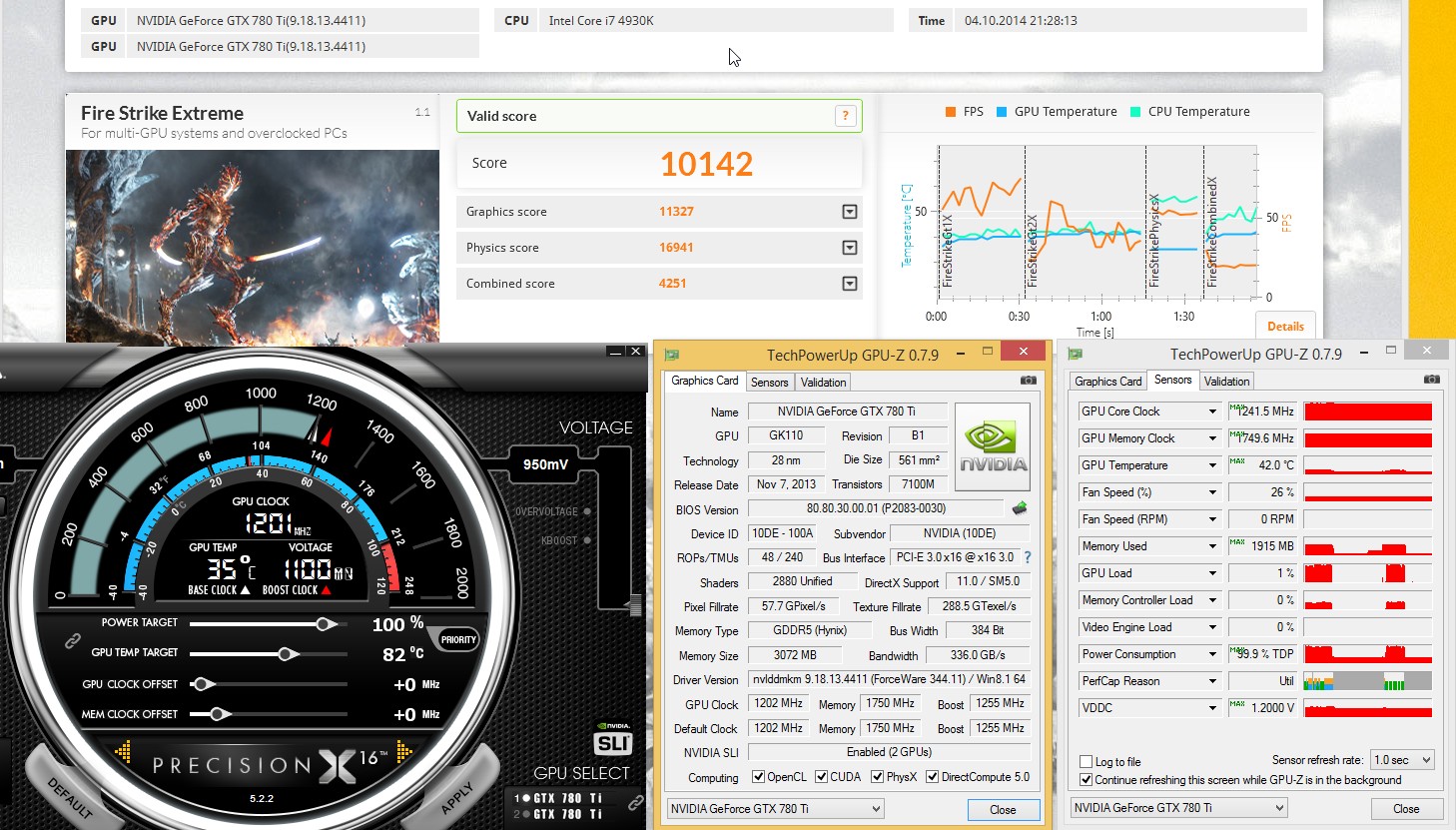Enable the Log to file checkbox
Image resolution: width=1456 pixels, height=830 pixels.
(x=1086, y=762)
